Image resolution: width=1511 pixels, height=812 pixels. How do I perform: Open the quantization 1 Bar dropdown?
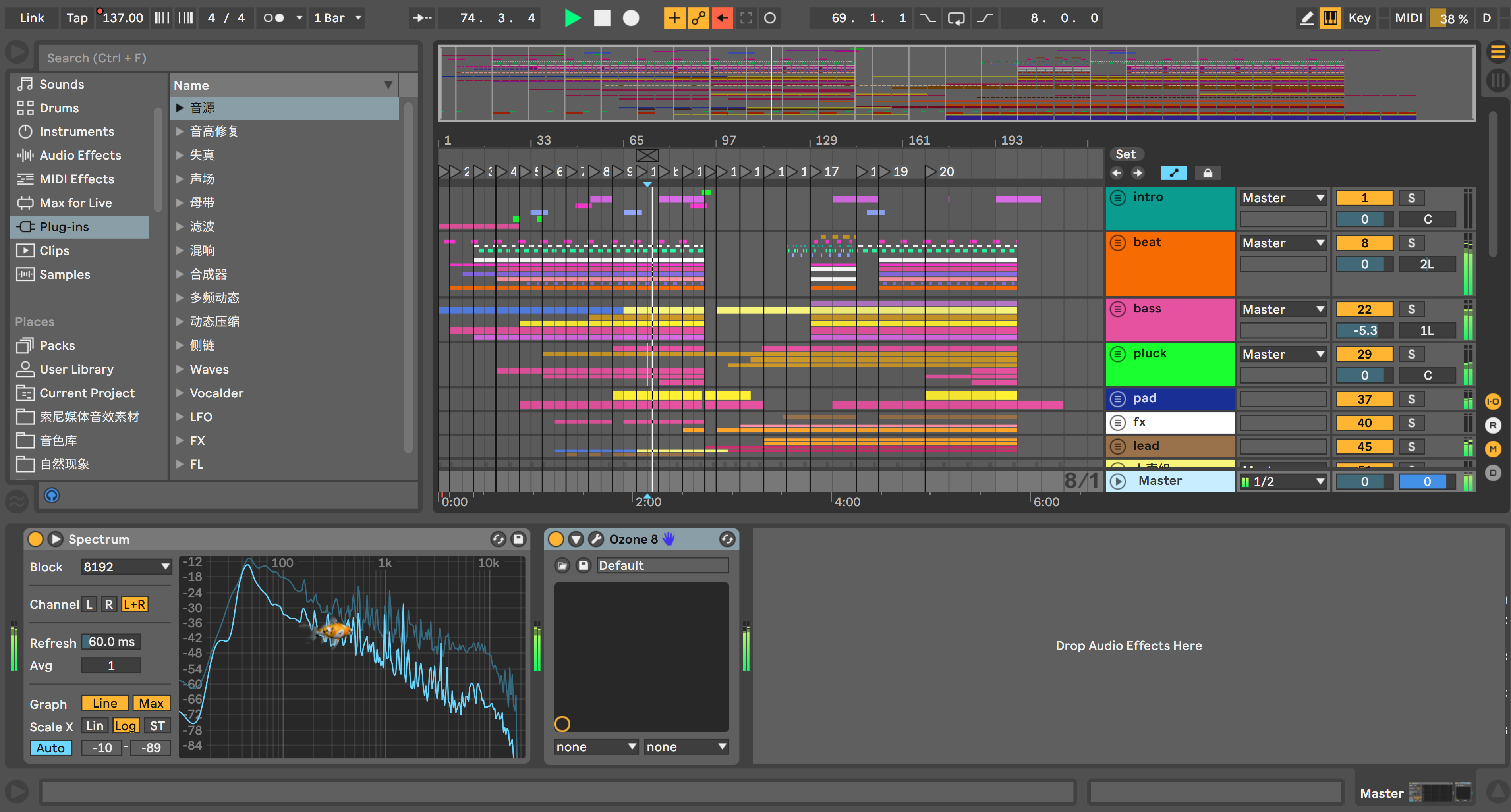[337, 18]
